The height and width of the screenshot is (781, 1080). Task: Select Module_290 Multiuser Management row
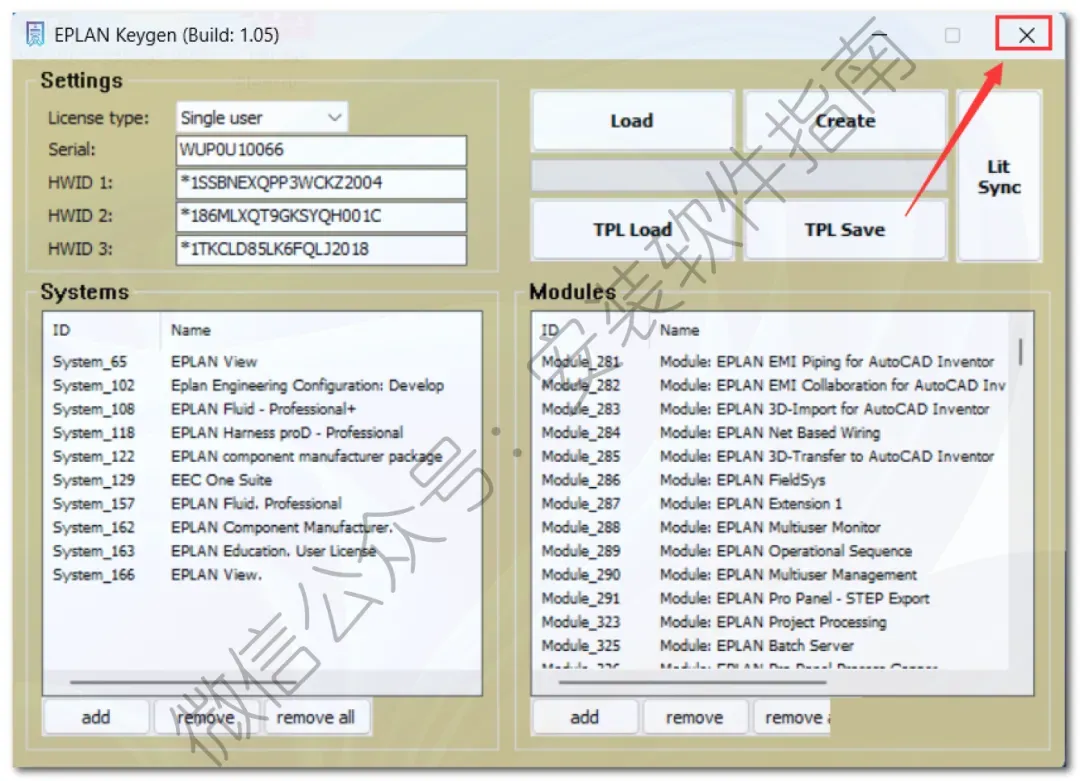(771, 574)
